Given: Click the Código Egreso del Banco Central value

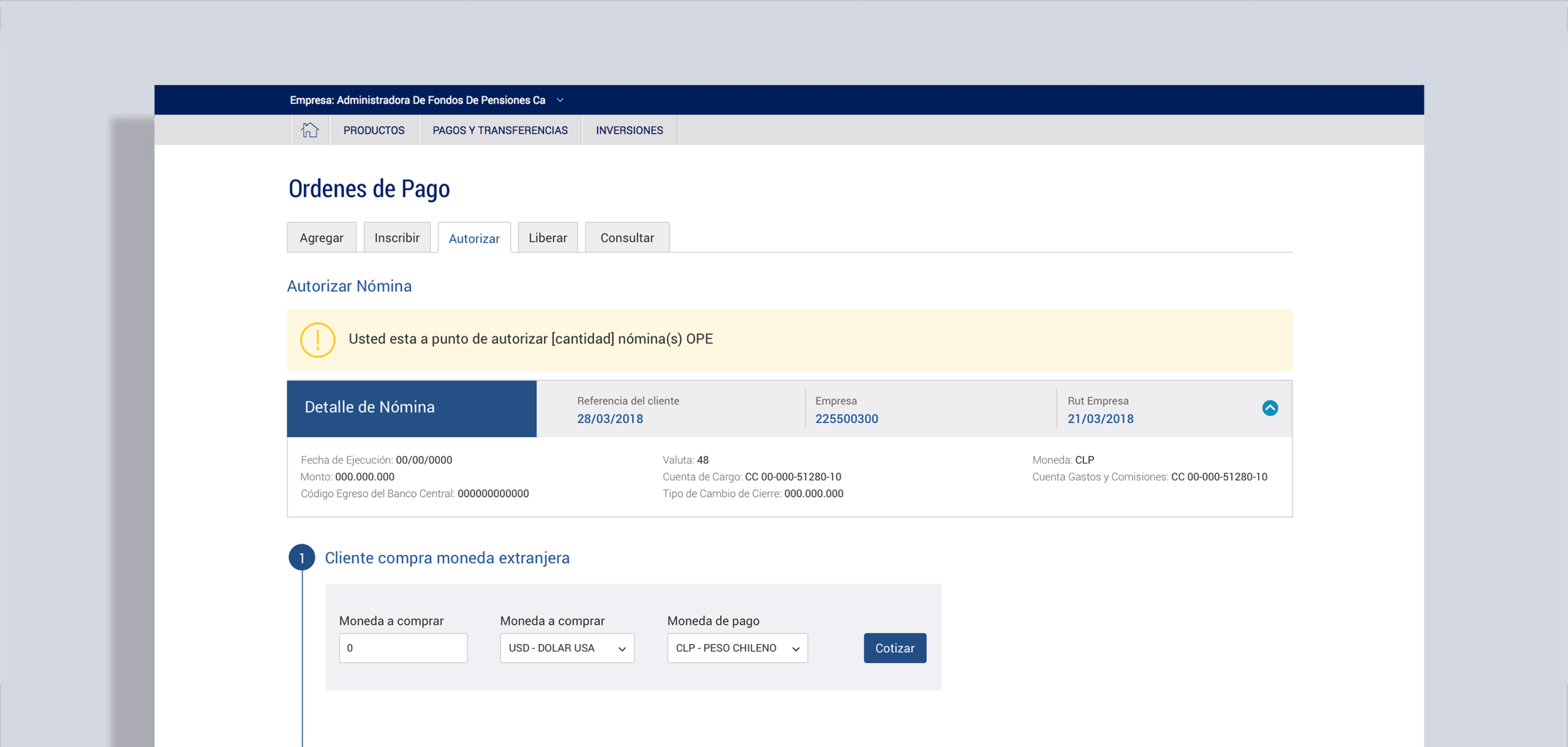Looking at the screenshot, I should pos(493,493).
